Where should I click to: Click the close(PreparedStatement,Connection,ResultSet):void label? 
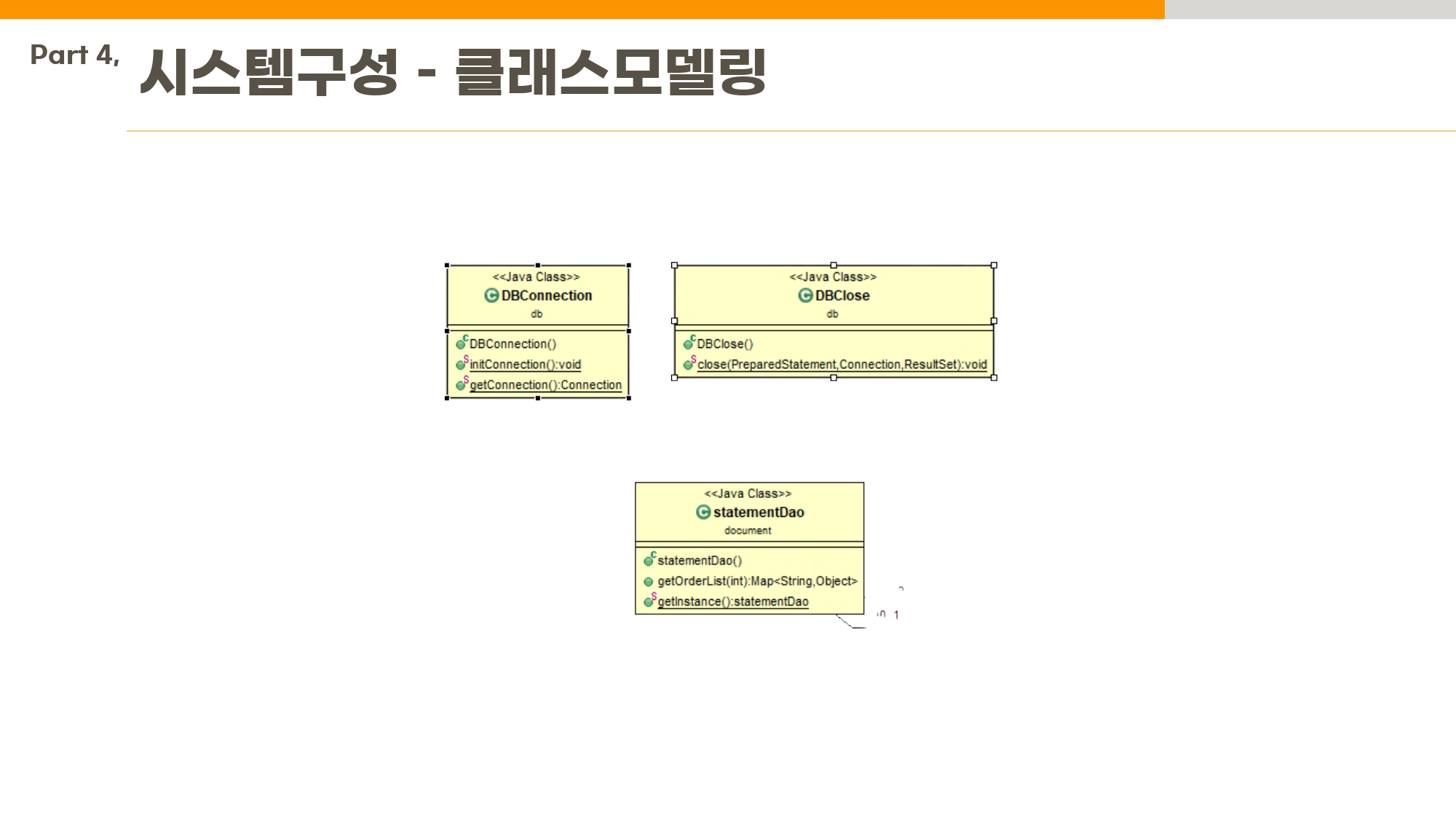[842, 365]
